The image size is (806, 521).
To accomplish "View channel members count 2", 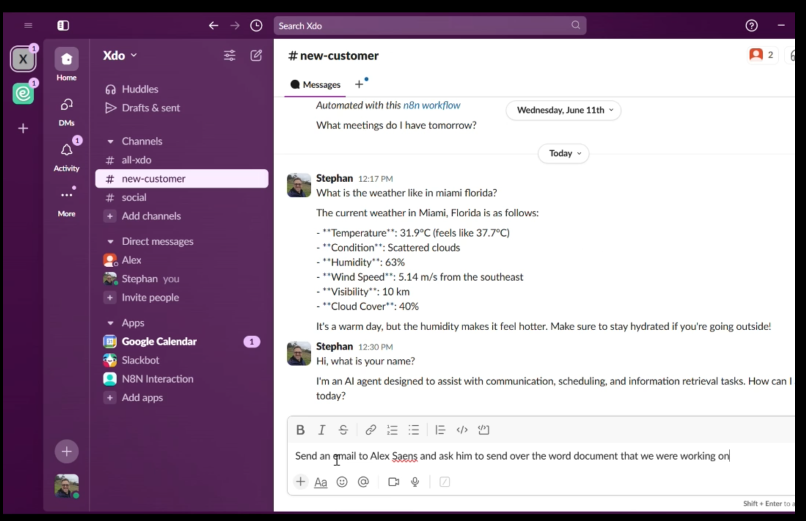I will (x=762, y=55).
